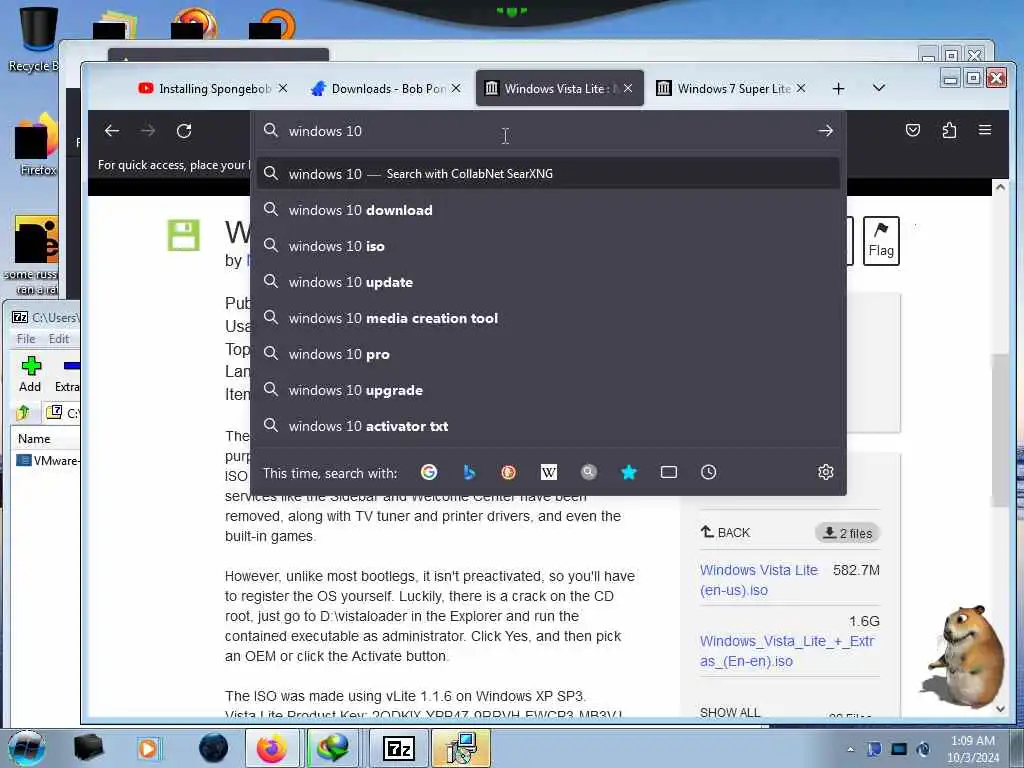This screenshot has width=1024, height=768.
Task: Click the scrollbar down arrow
Action: click(x=1000, y=709)
